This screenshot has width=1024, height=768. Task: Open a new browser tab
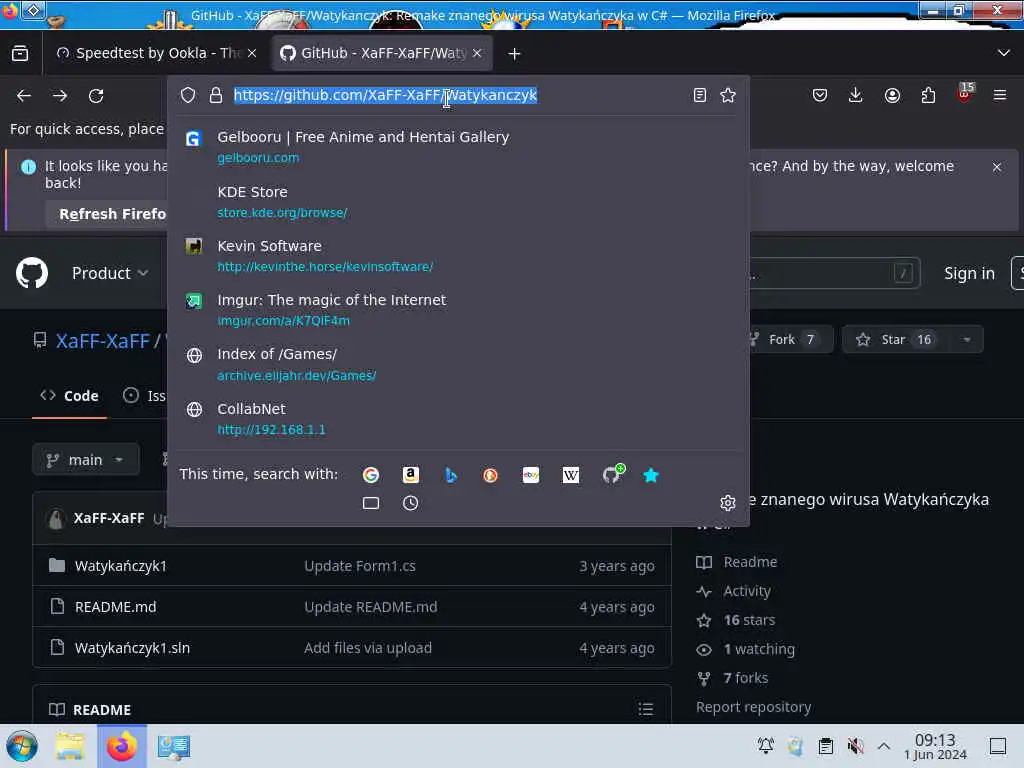(515, 54)
